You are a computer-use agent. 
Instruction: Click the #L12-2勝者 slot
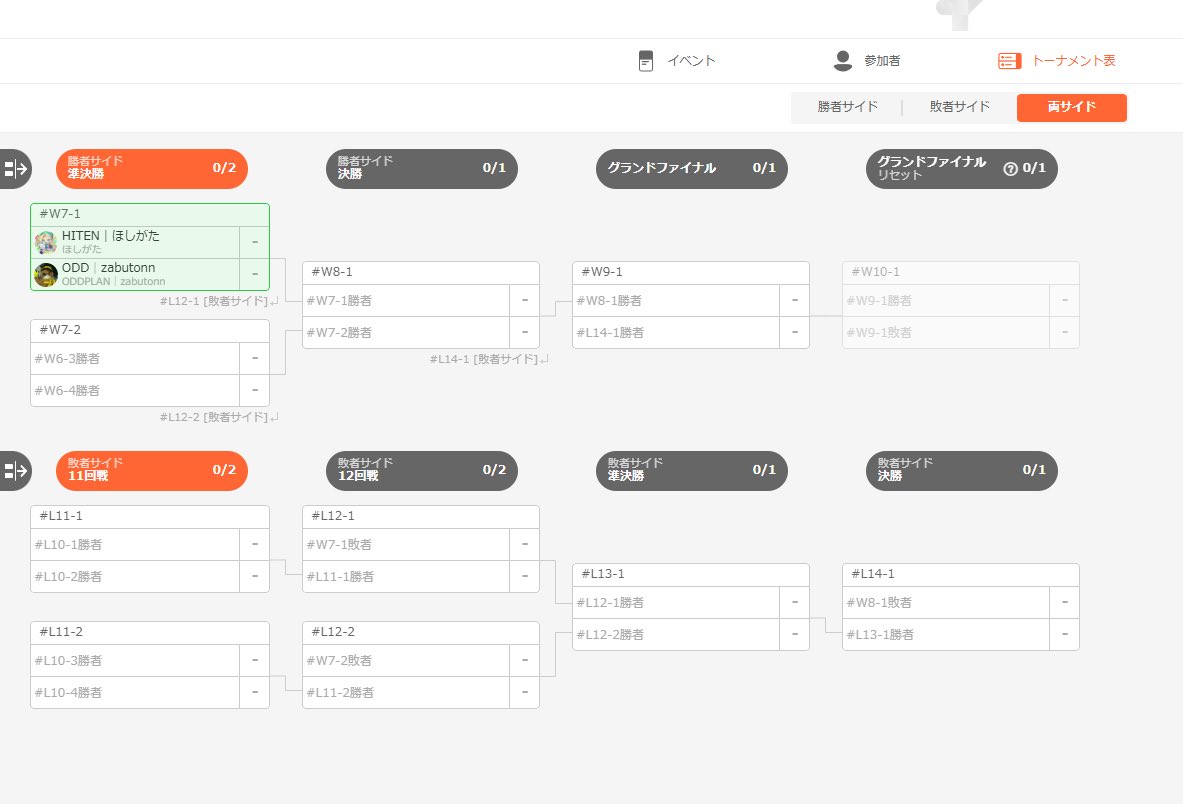tap(677, 635)
